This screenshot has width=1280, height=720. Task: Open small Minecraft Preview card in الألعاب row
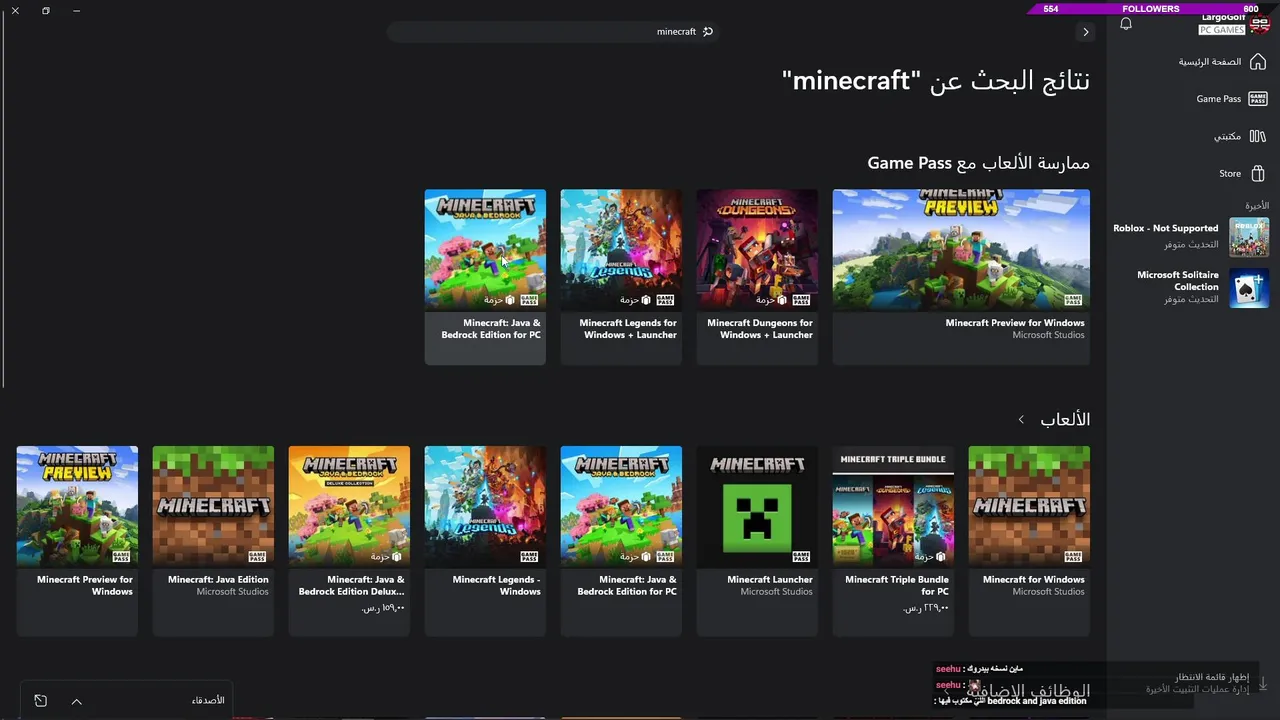[x=77, y=541]
